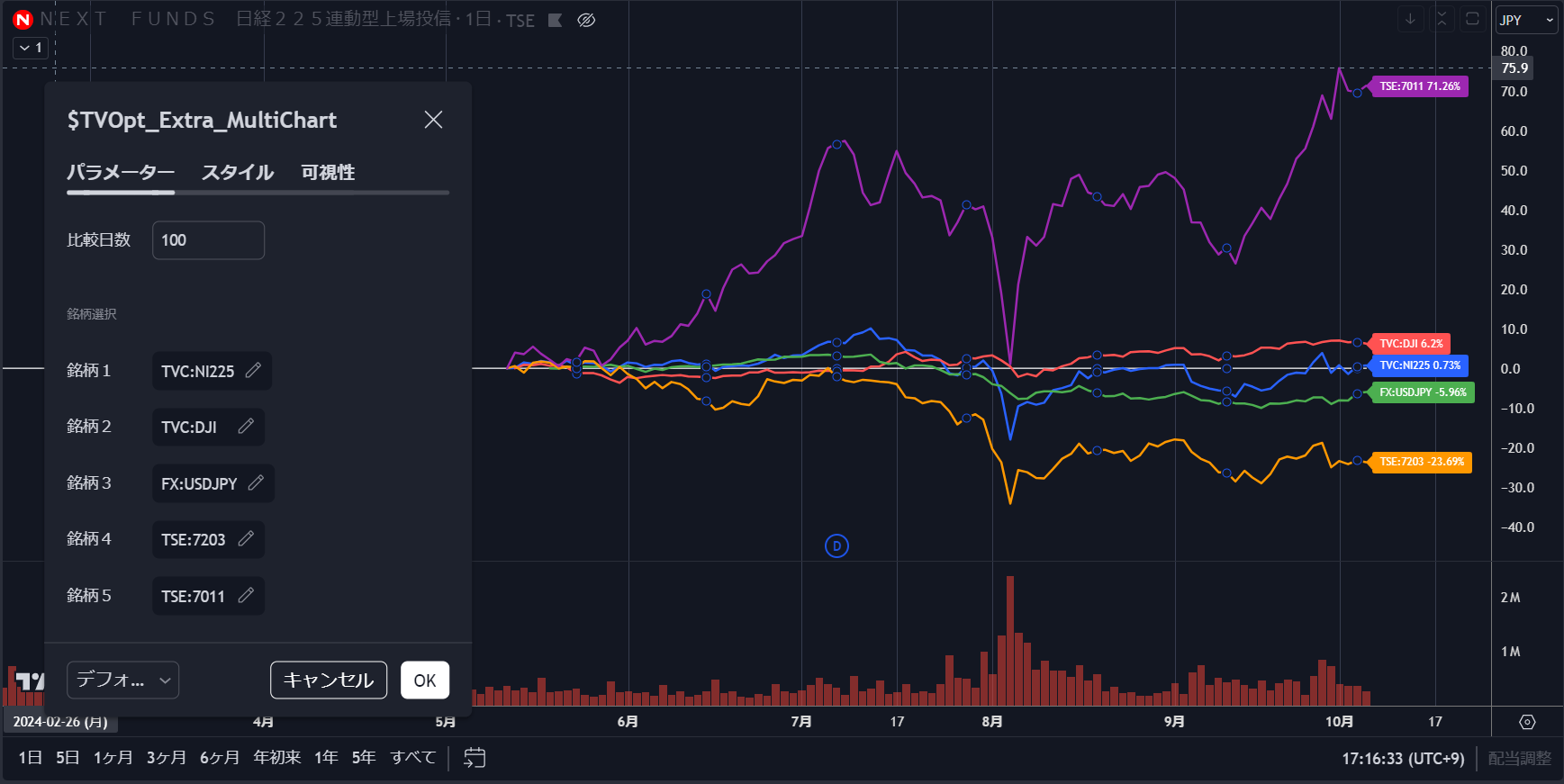Click the TVC:DJI symbol text
This screenshot has height=784, width=1564.
189,427
